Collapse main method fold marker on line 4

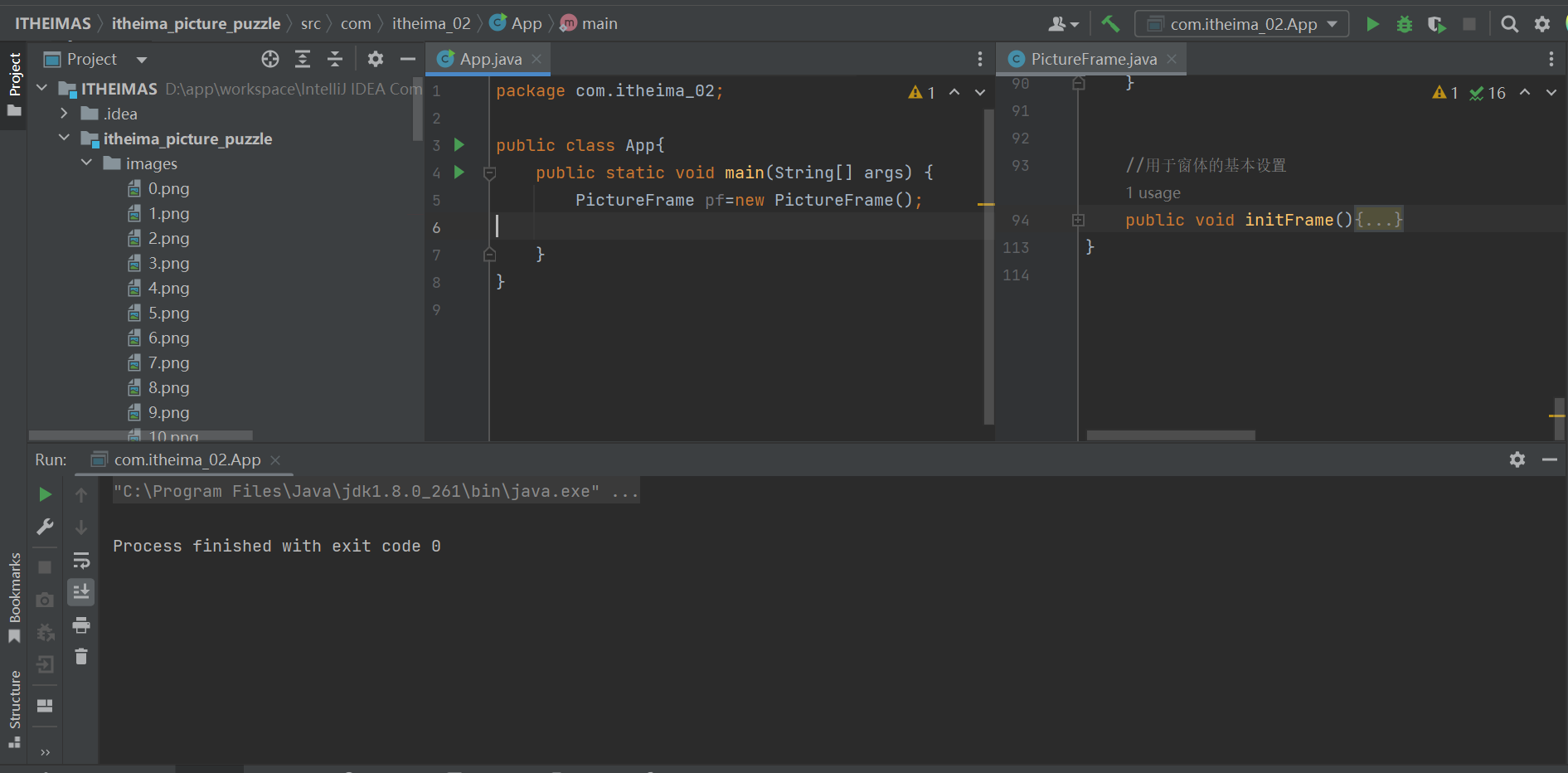[490, 173]
